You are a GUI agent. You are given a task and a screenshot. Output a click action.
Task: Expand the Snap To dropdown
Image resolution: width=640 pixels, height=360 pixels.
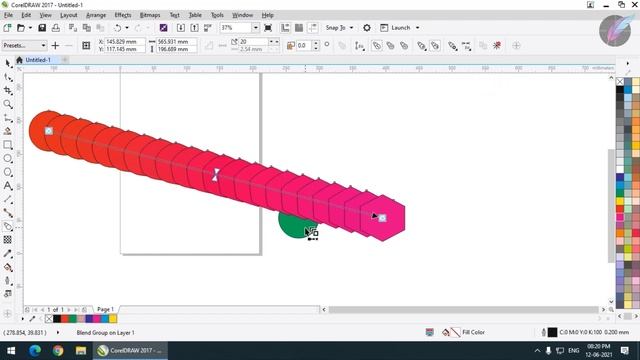(x=351, y=28)
